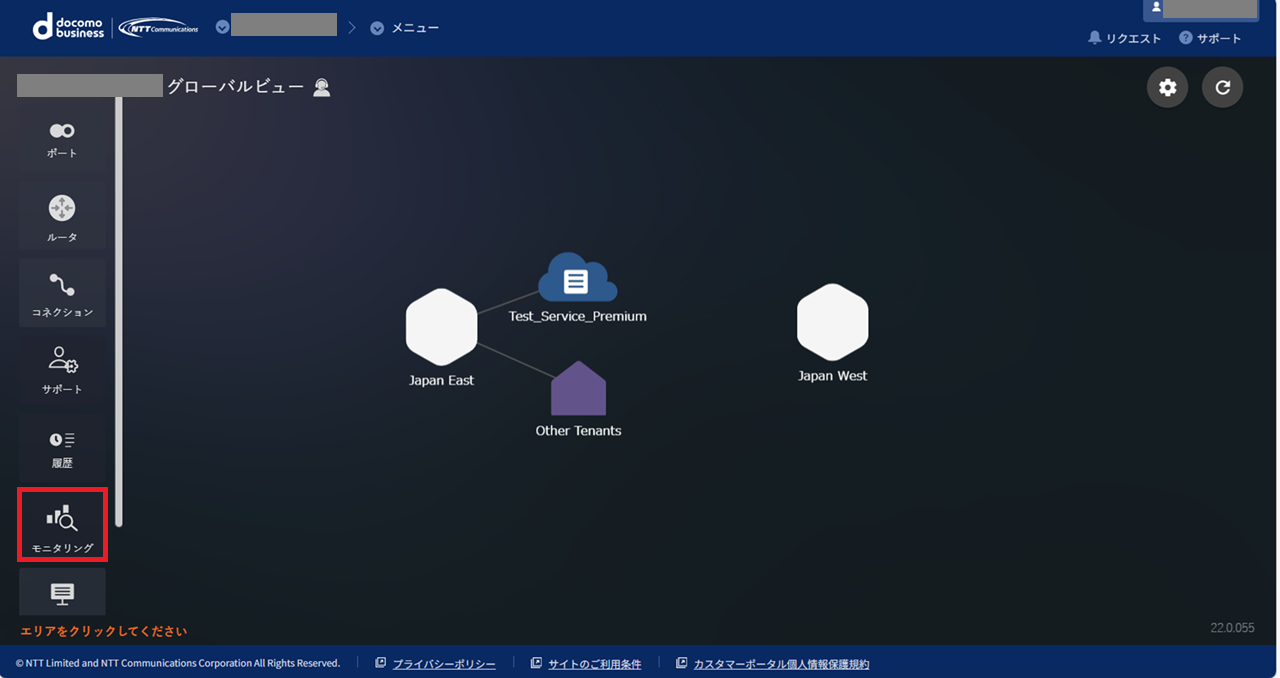Open the user account dropdown
Viewport: 1280px width, 678px height.
[x=1200, y=8]
